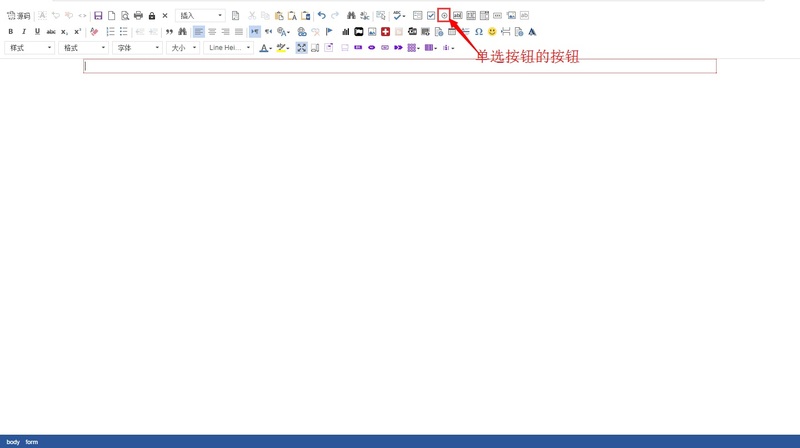Click the 源码 source button
This screenshot has width=800, height=448.
(18, 16)
